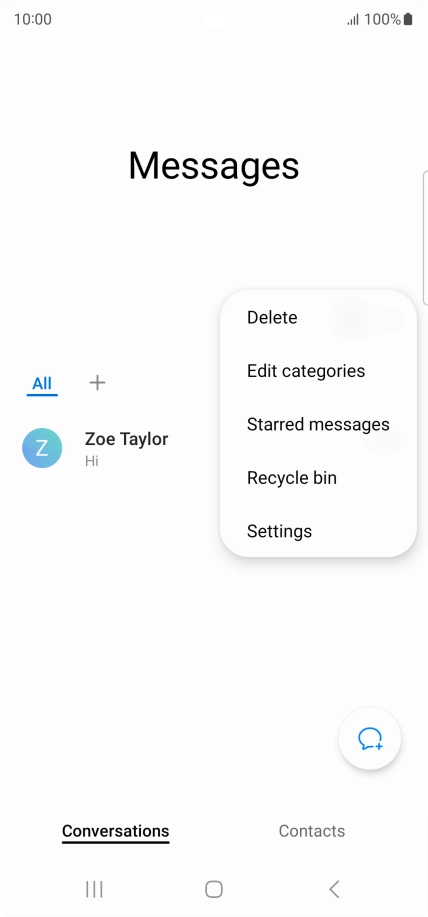Tap the edge panel handle
428x917 pixels.
[x=425, y=238]
